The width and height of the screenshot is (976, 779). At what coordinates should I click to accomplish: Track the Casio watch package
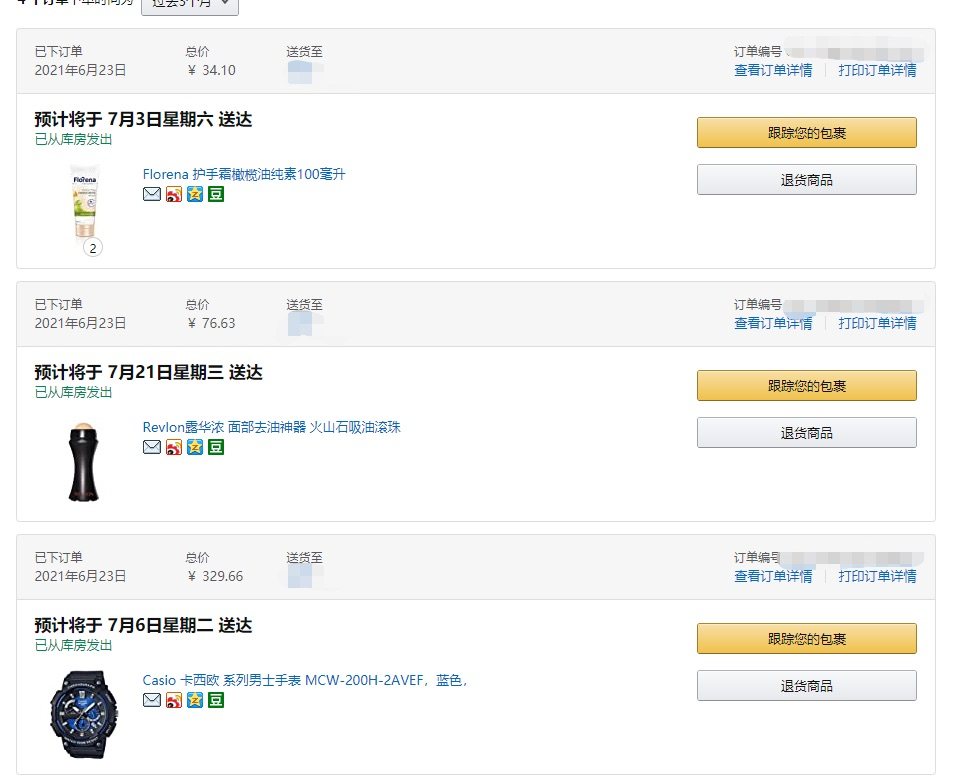click(x=806, y=638)
